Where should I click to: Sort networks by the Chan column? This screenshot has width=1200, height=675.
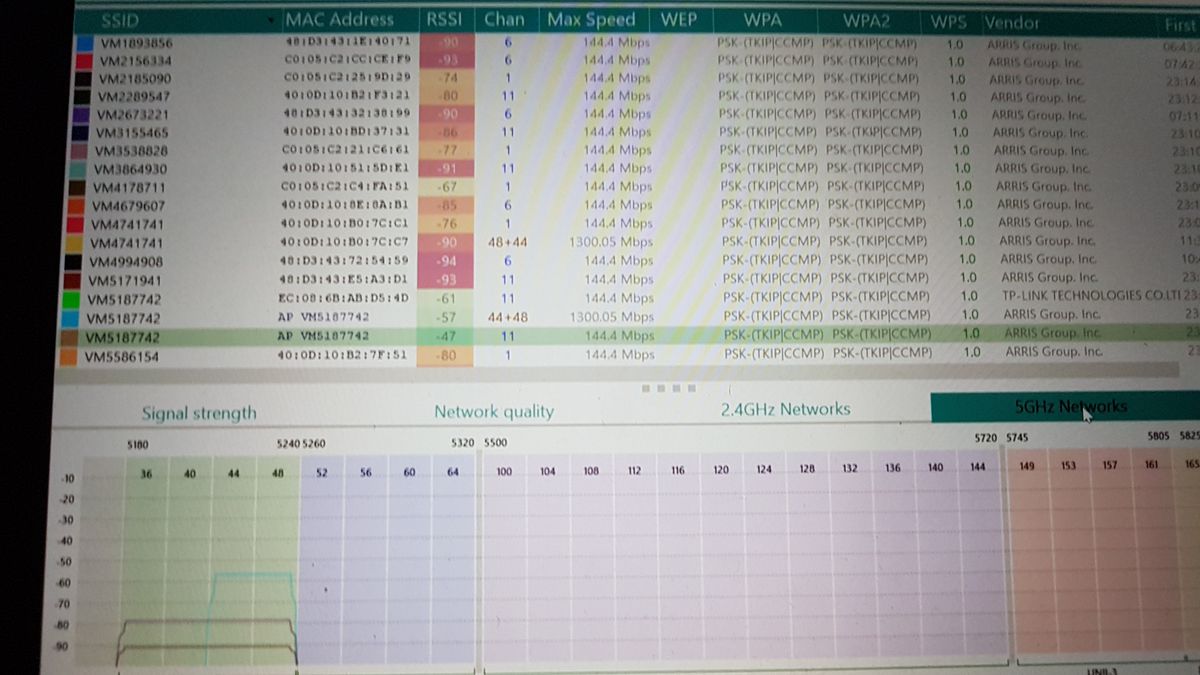click(x=505, y=18)
